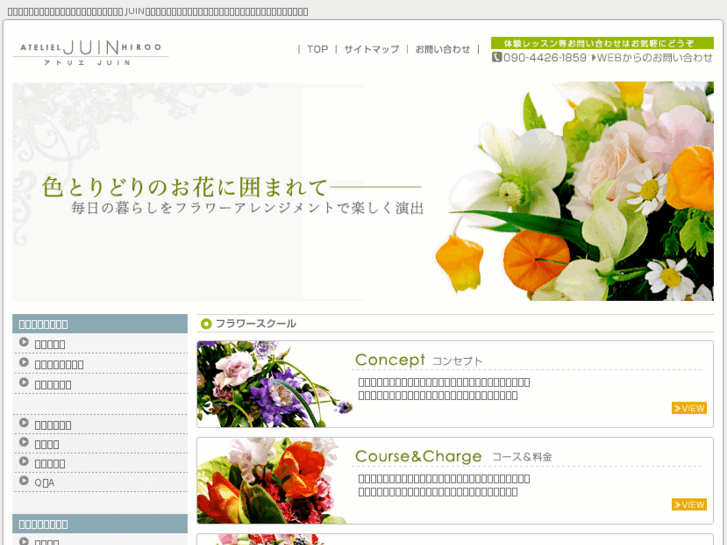Open the TOP navigation link
The width and height of the screenshot is (727, 545).
[x=318, y=49]
